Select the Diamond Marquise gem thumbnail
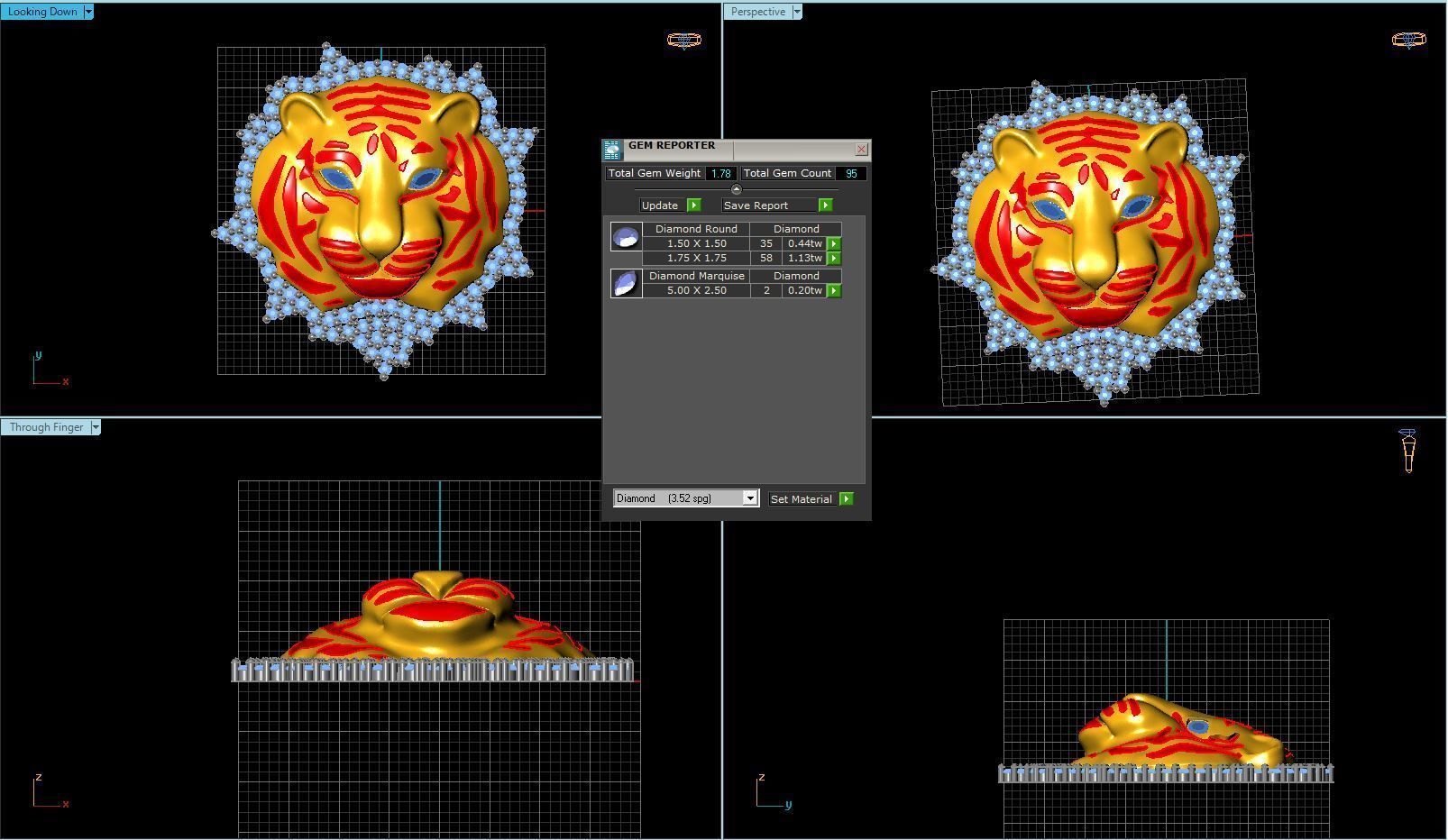 point(626,284)
